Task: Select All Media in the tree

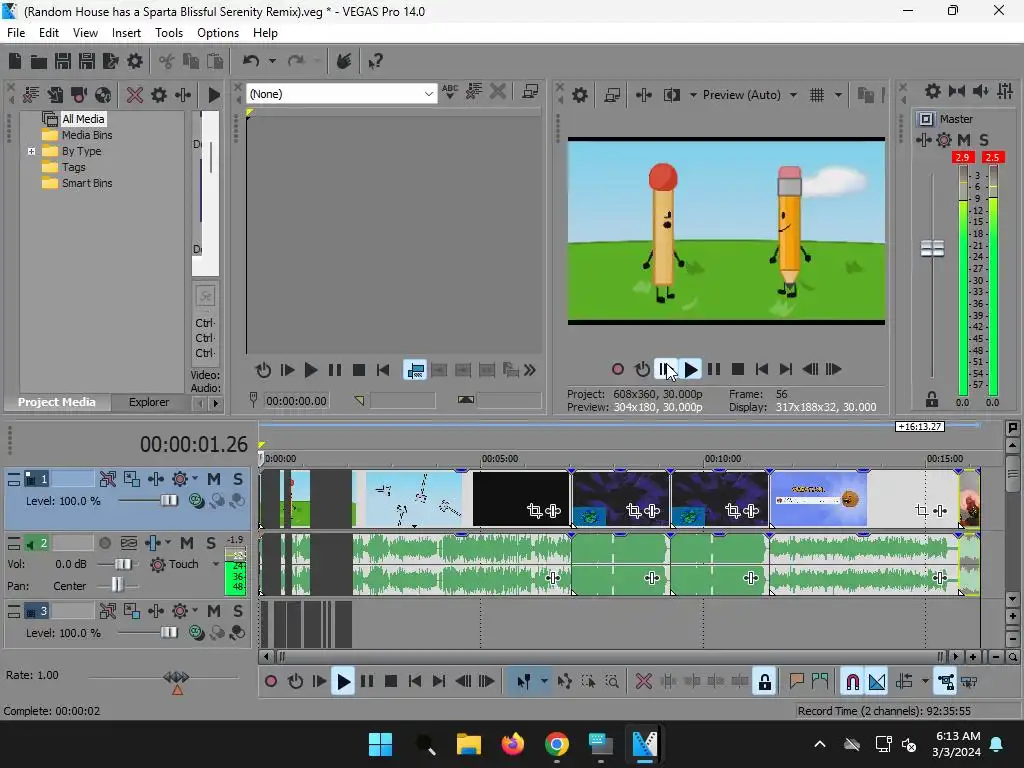Action: click(x=82, y=119)
